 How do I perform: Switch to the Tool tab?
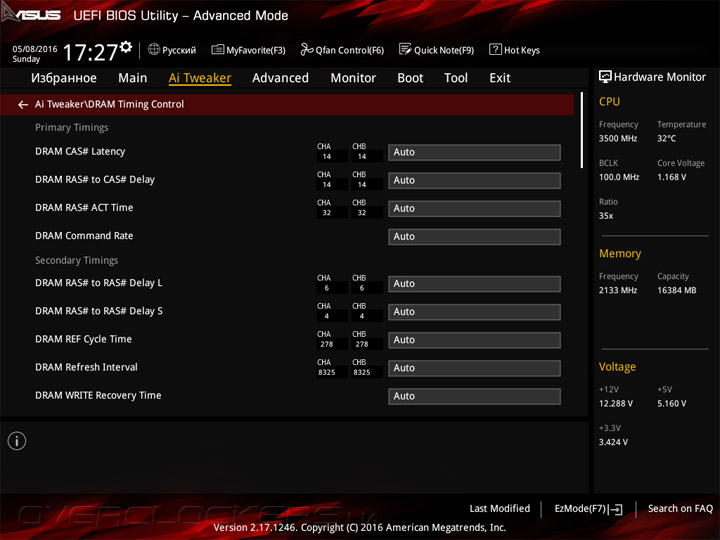click(456, 78)
